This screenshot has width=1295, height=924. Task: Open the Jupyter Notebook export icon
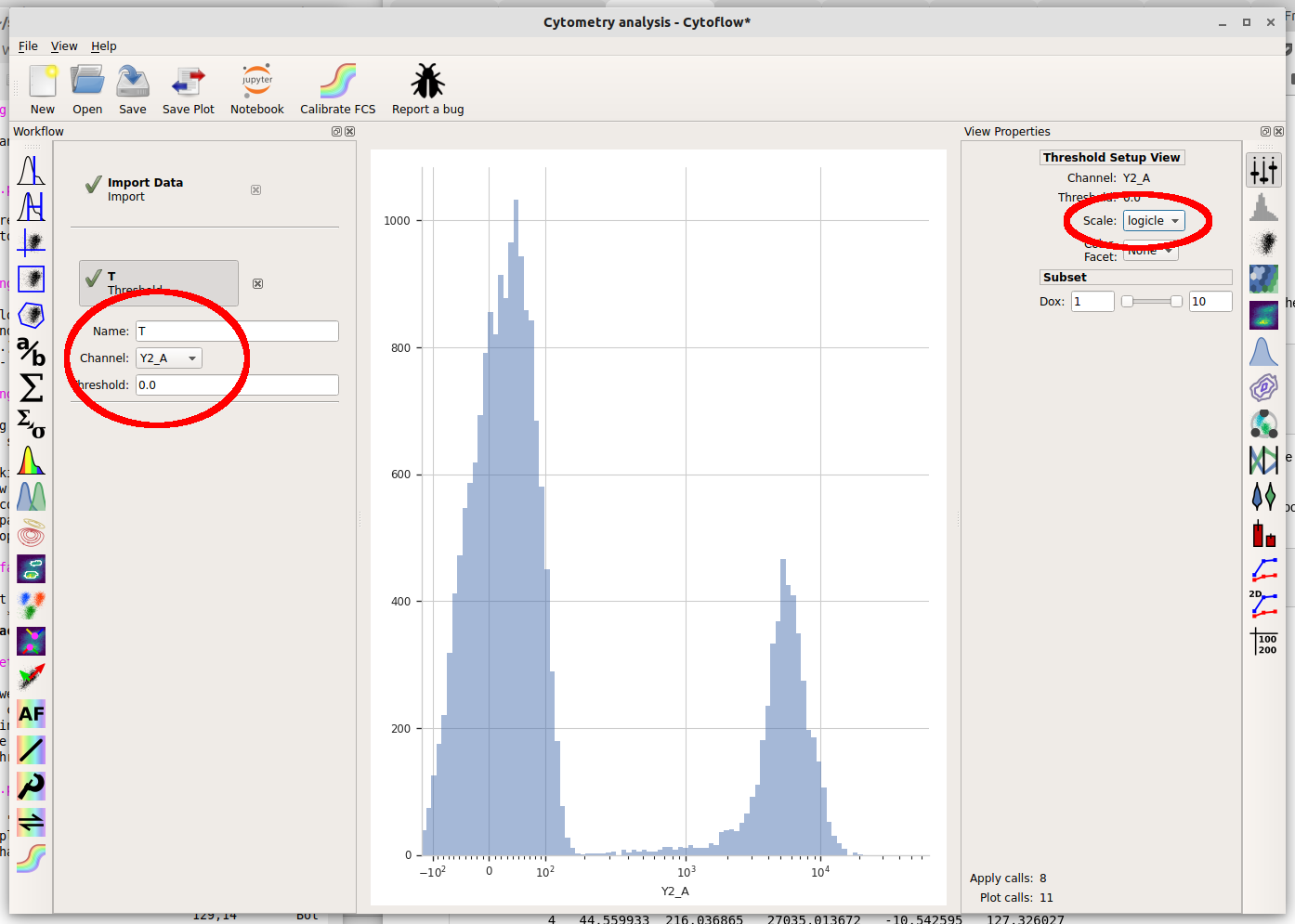[257, 82]
